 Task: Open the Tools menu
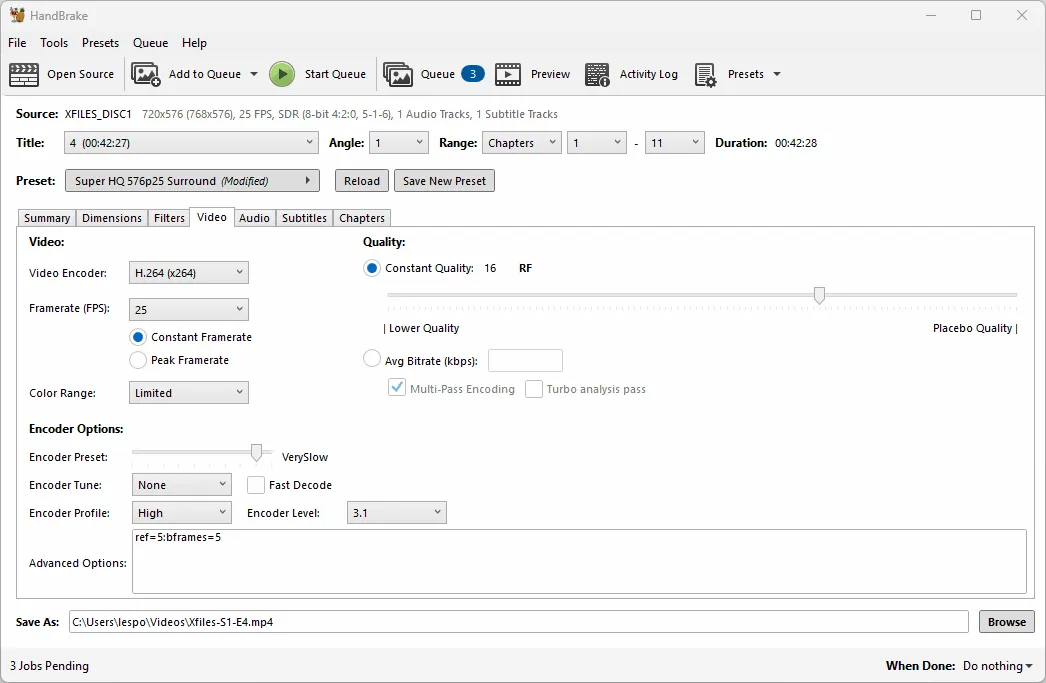pyautogui.click(x=54, y=43)
